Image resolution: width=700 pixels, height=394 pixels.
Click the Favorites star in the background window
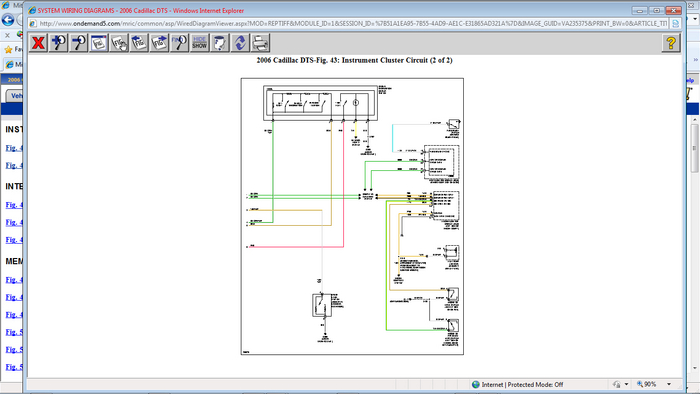(8, 49)
